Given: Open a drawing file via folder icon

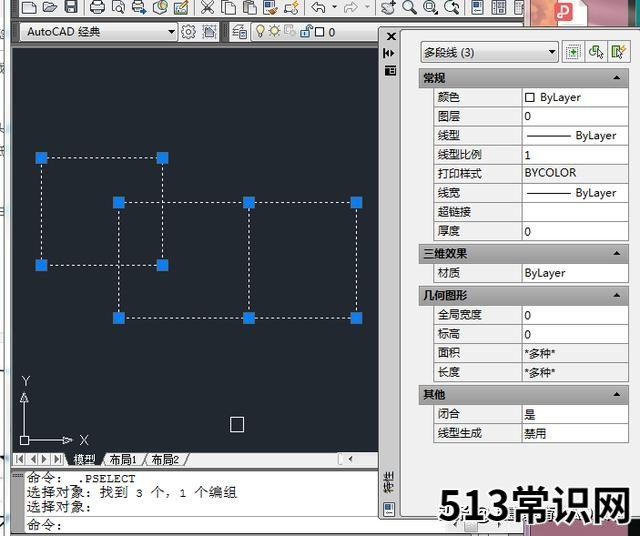Looking at the screenshot, I should point(50,7).
